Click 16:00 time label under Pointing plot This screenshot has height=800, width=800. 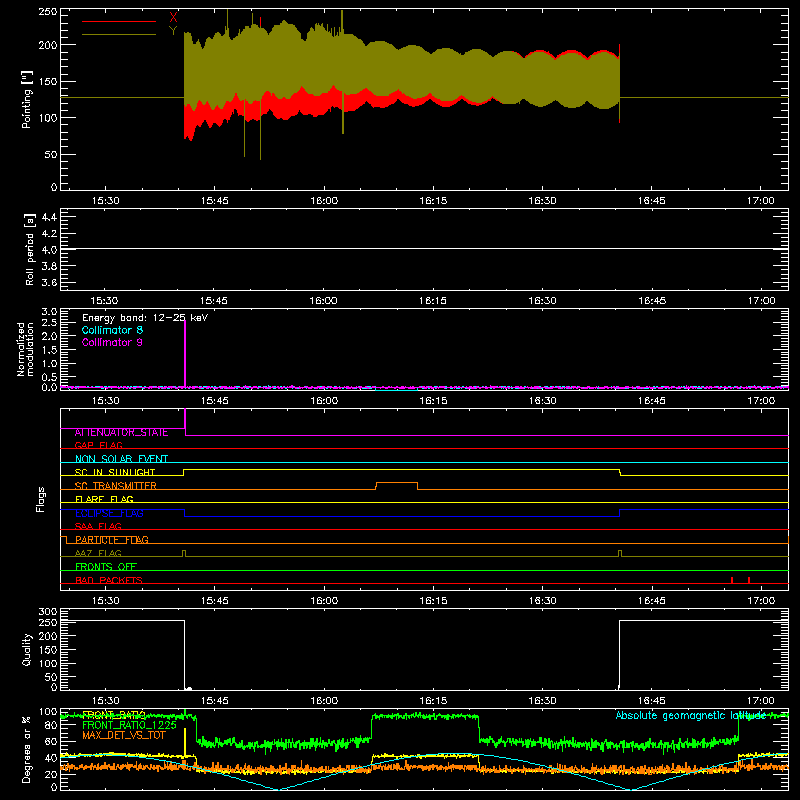(324, 201)
